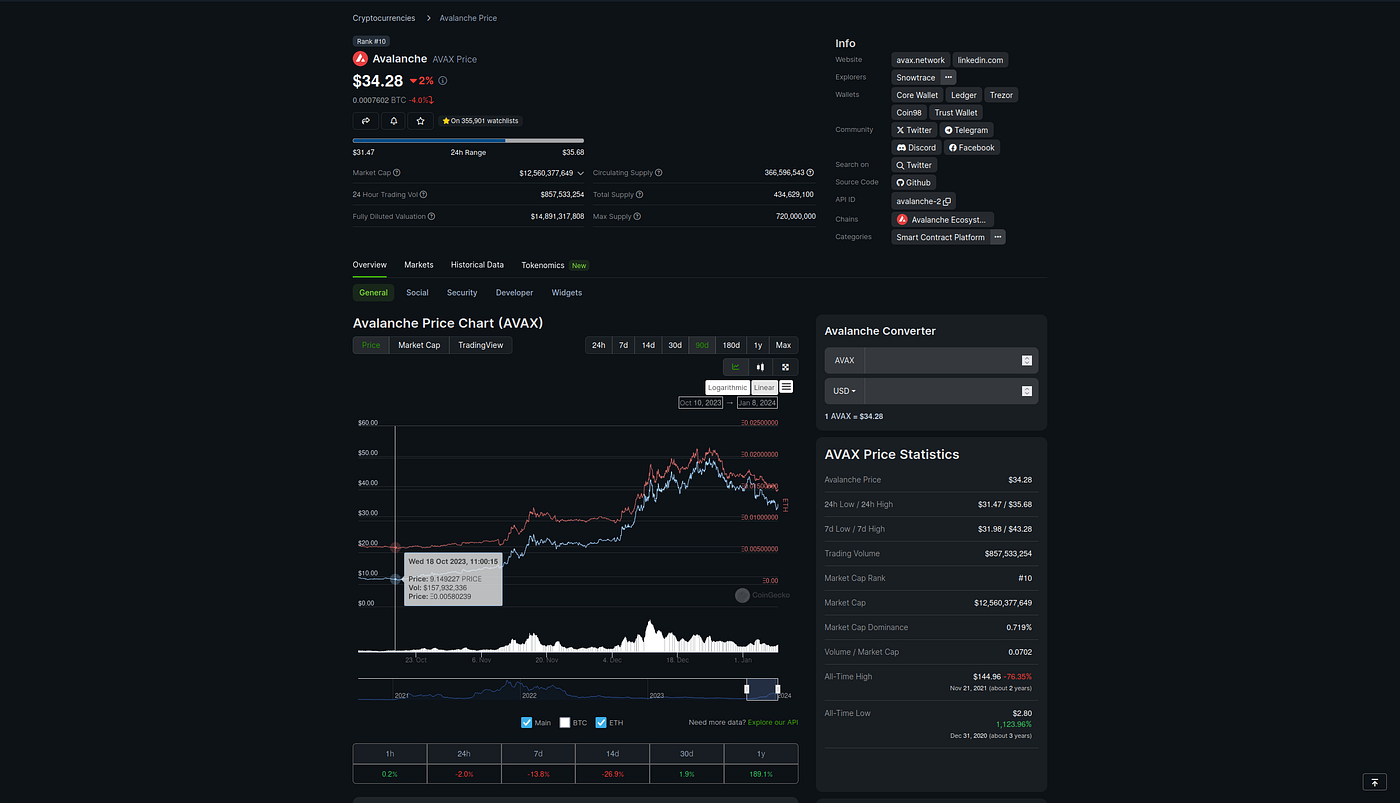Image resolution: width=1400 pixels, height=803 pixels.
Task: Toggle the Main series checkbox
Action: pyautogui.click(x=527, y=723)
